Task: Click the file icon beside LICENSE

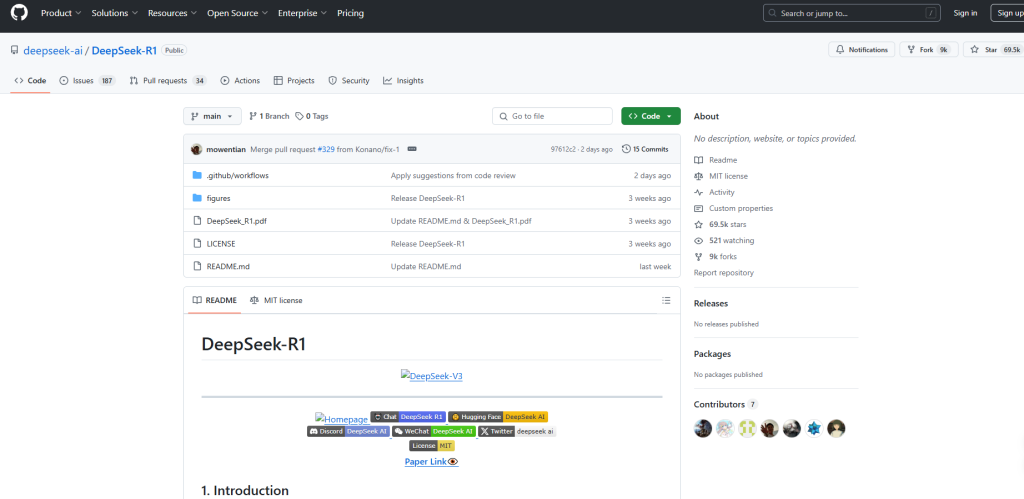Action: (x=197, y=244)
